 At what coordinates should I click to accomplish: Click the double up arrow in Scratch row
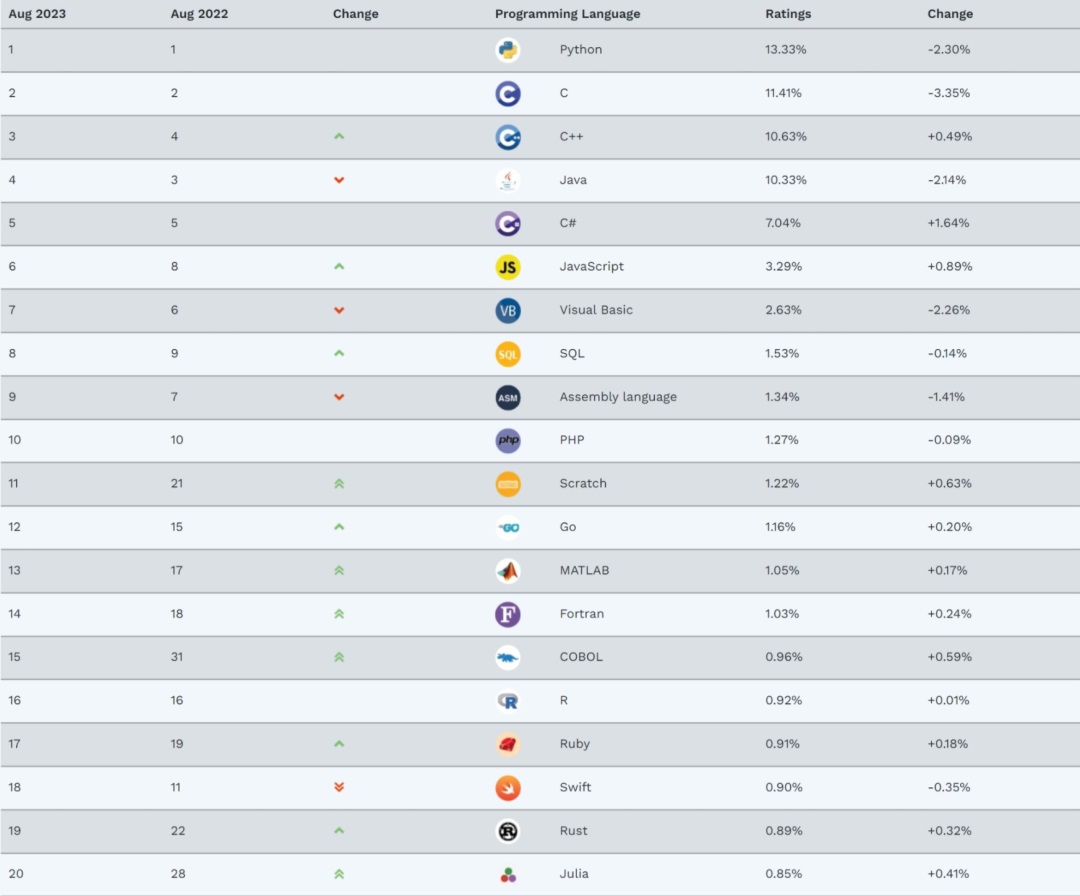point(339,483)
